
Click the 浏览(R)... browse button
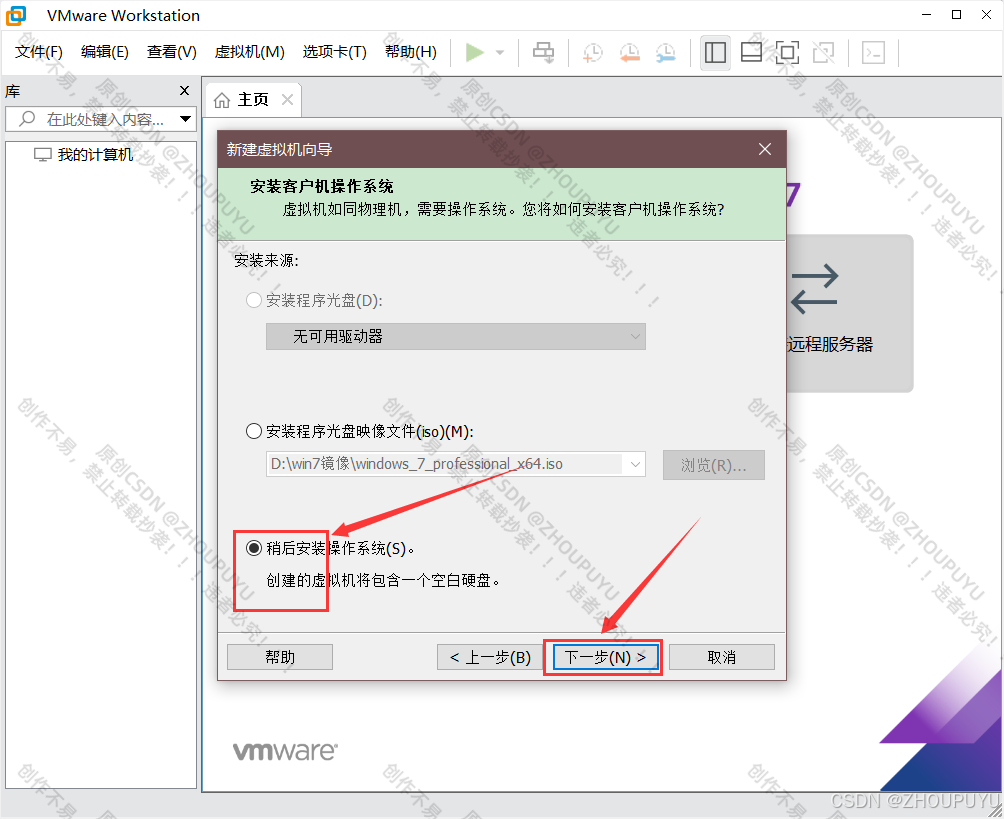(x=713, y=465)
